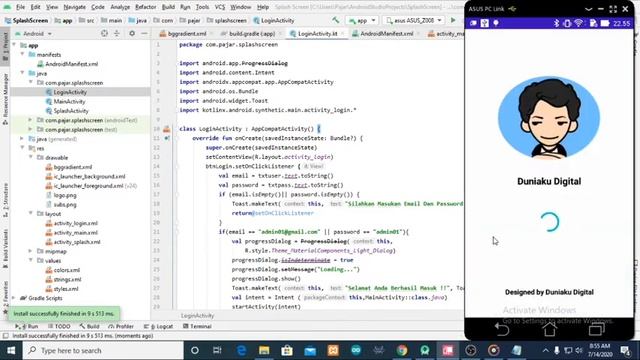
Task: Click the Windows search box
Action: [x=103, y=351]
